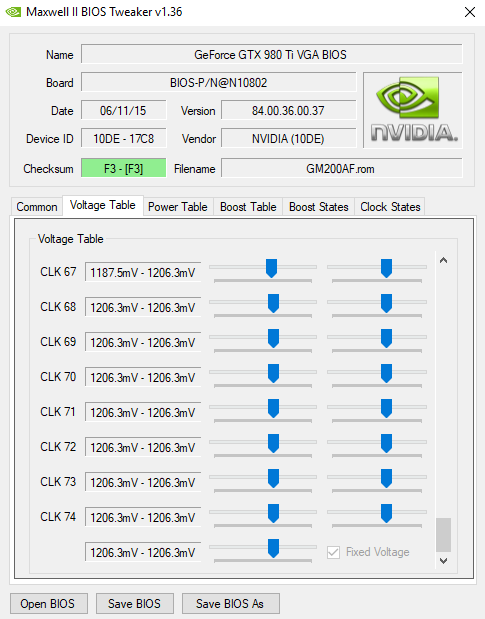Click the CLK 74 row label
485x619 pixels.
(x=58, y=516)
